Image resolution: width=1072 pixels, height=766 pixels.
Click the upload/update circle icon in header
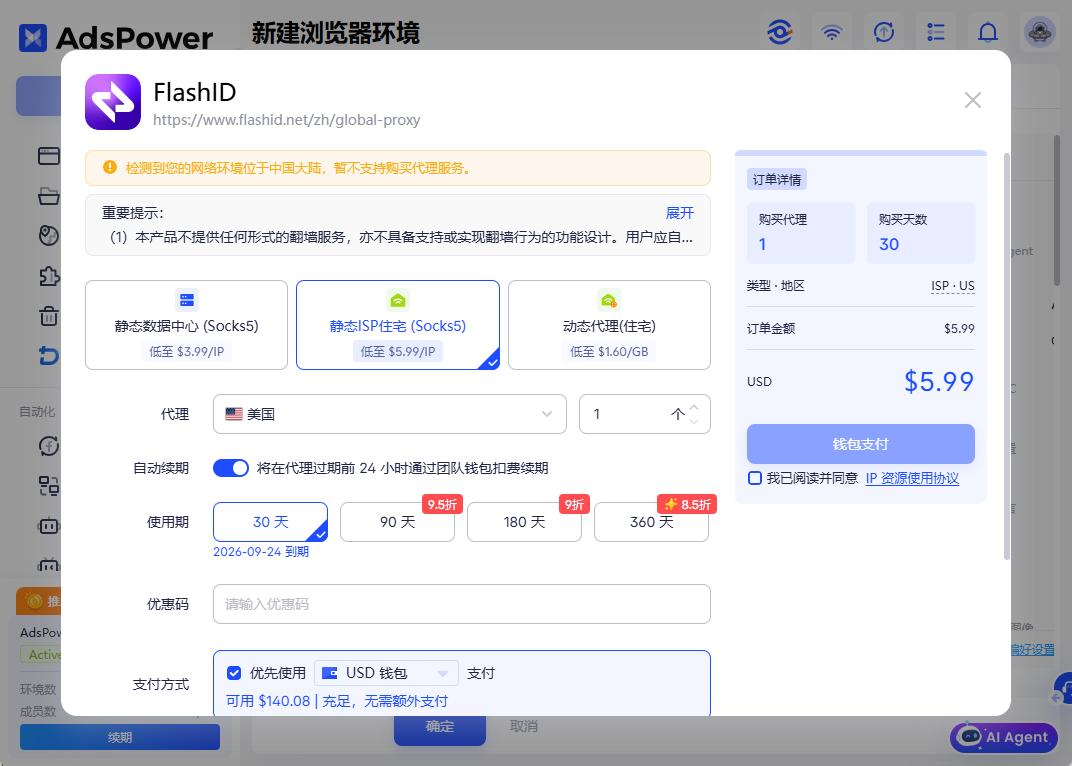coord(883,31)
